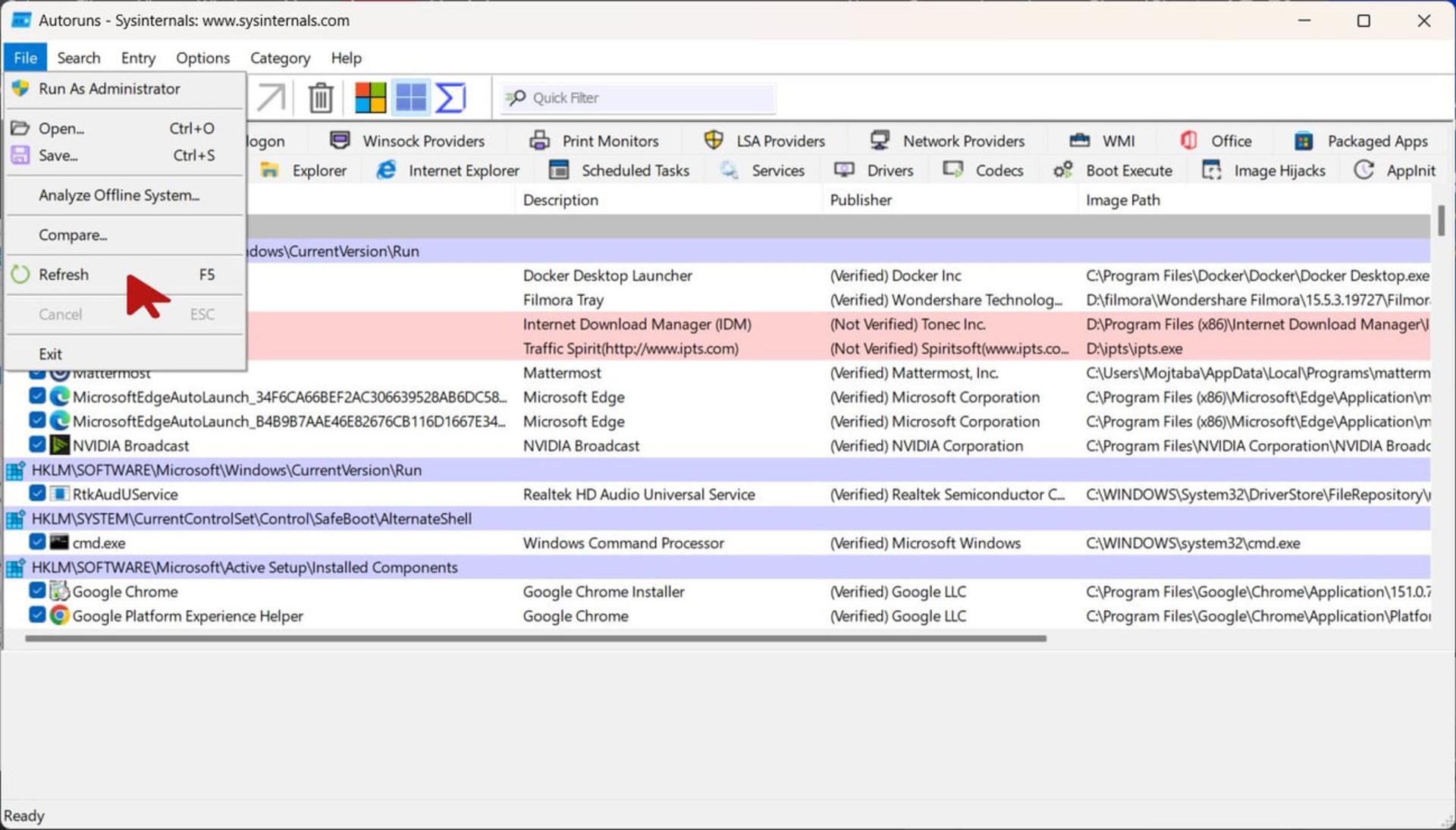Click the blue Windows logo toolbar icon

[x=411, y=98]
